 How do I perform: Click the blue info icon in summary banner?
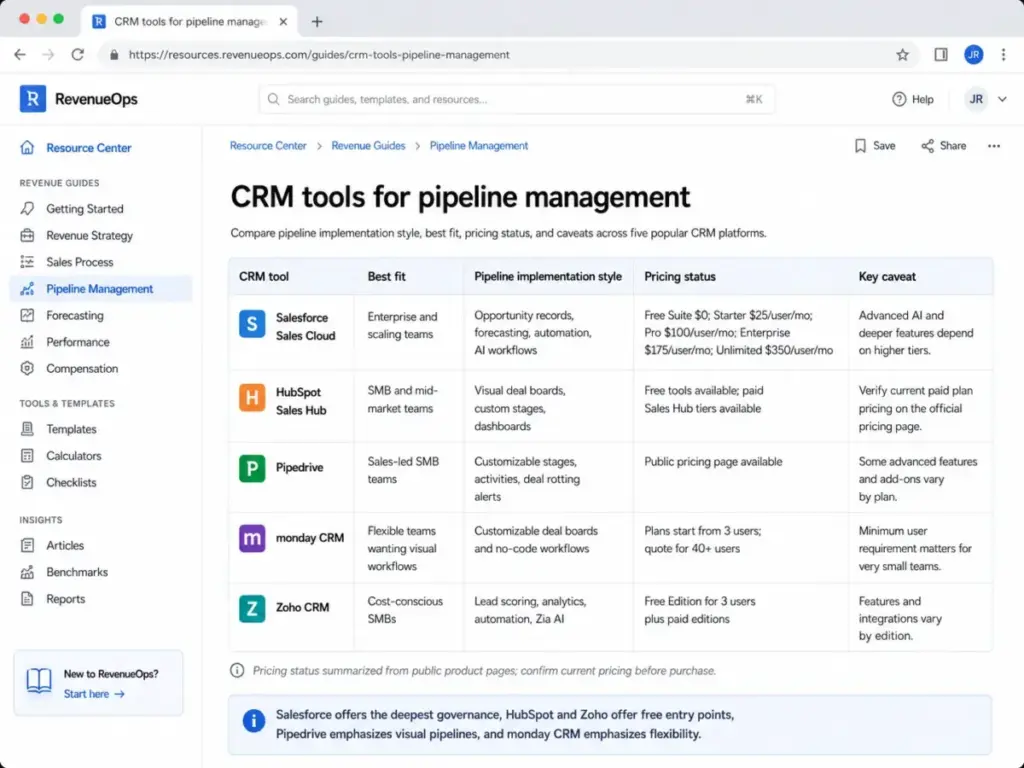point(254,721)
